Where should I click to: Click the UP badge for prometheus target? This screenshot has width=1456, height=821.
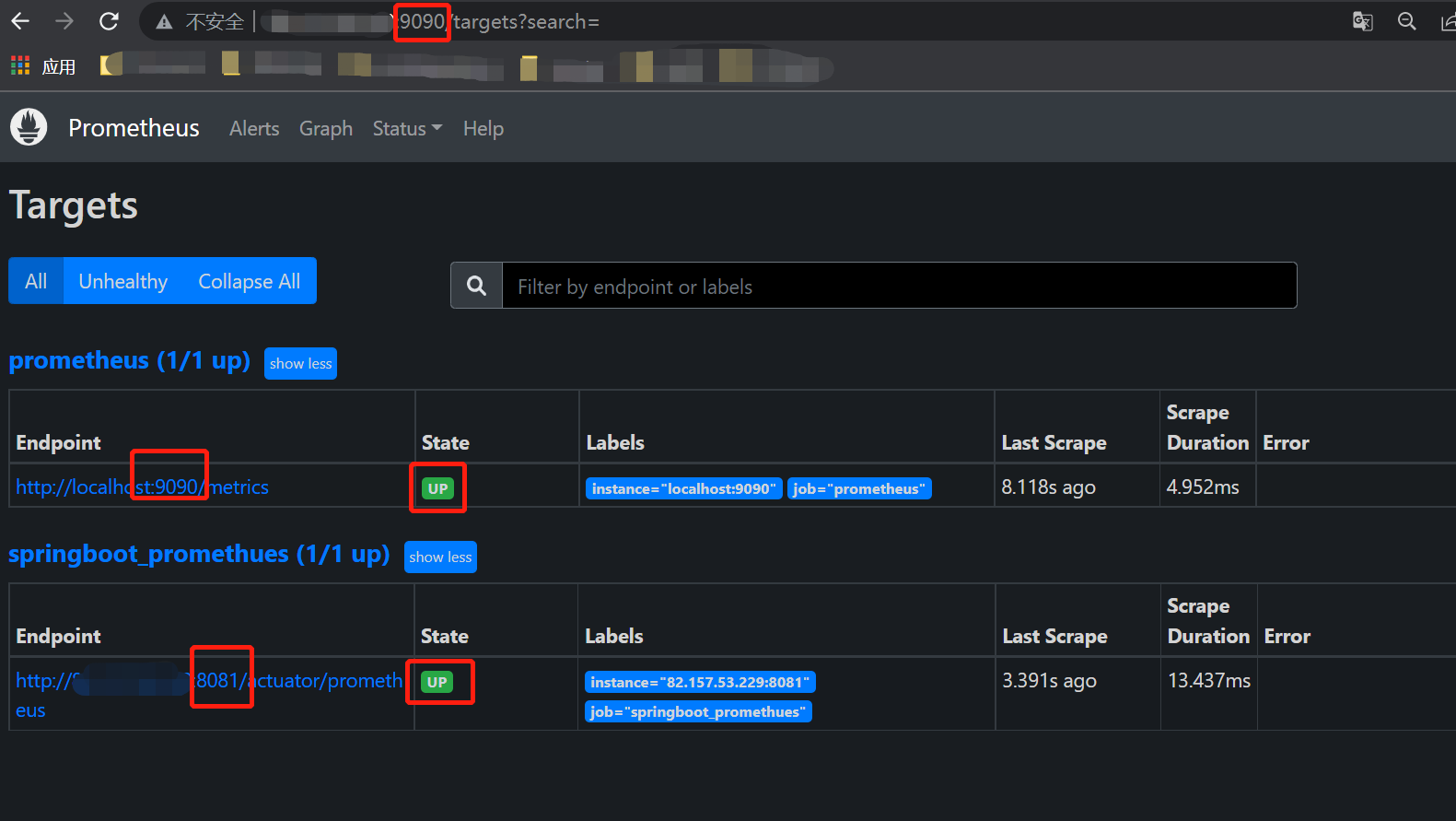[x=438, y=488]
